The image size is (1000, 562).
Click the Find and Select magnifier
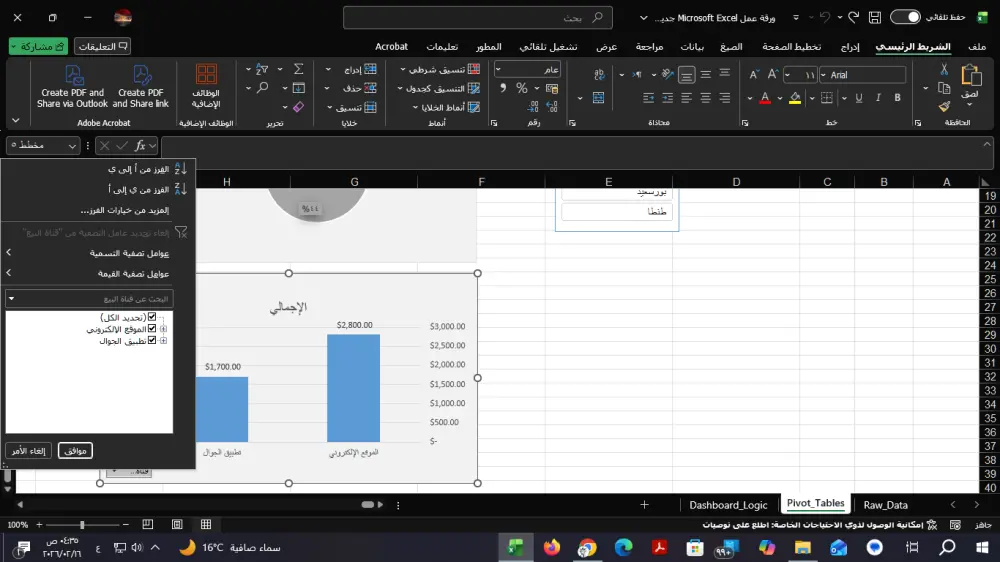[262, 88]
